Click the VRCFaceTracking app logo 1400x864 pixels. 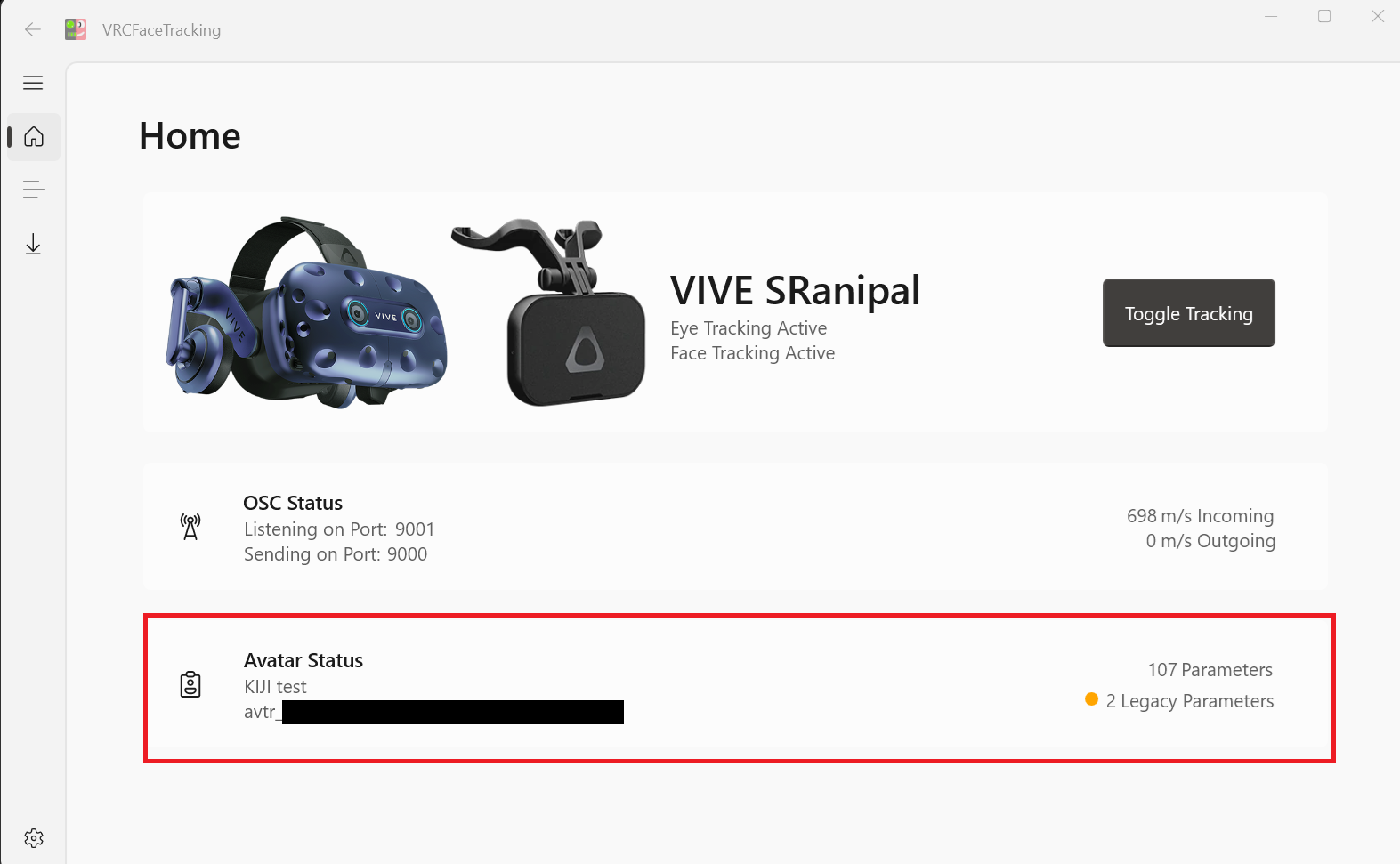(x=76, y=29)
